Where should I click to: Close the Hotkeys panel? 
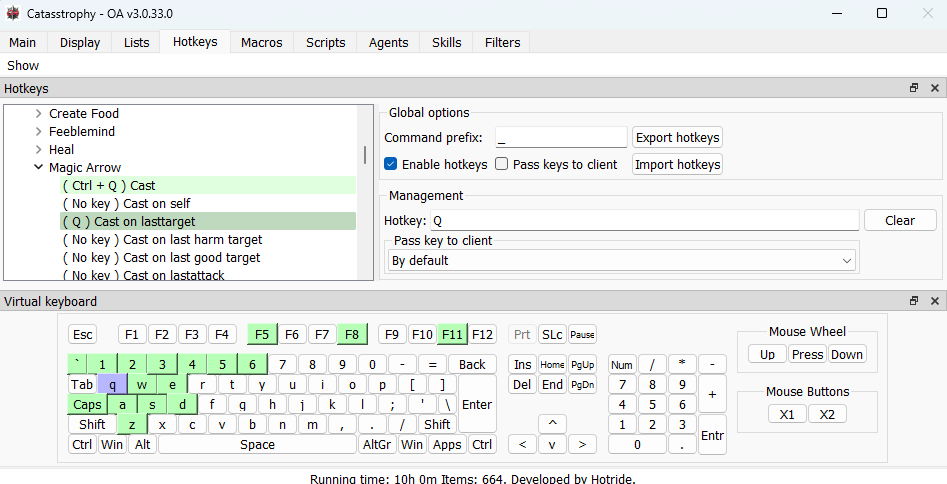[935, 89]
